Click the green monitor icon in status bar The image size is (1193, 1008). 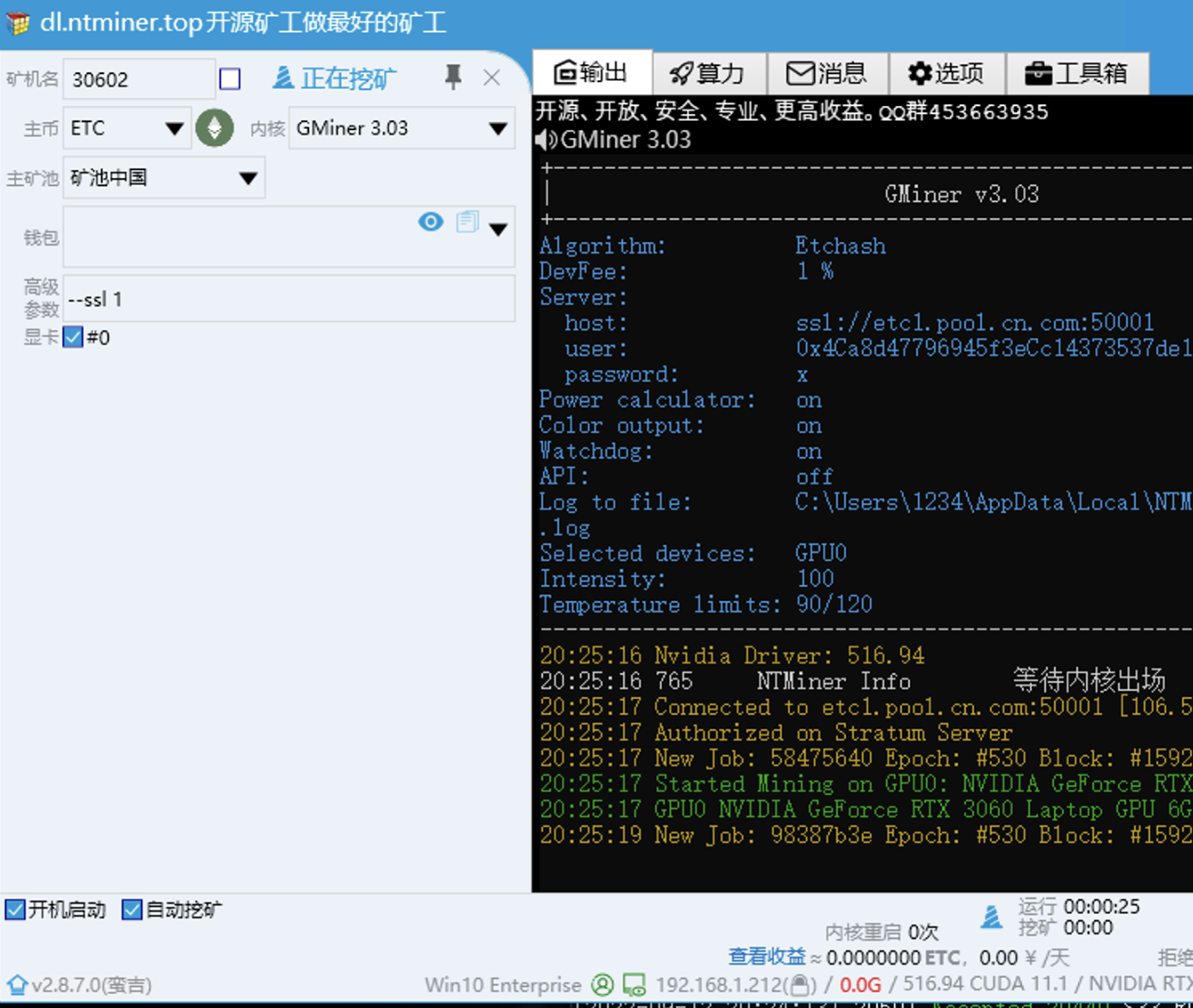coord(634,985)
